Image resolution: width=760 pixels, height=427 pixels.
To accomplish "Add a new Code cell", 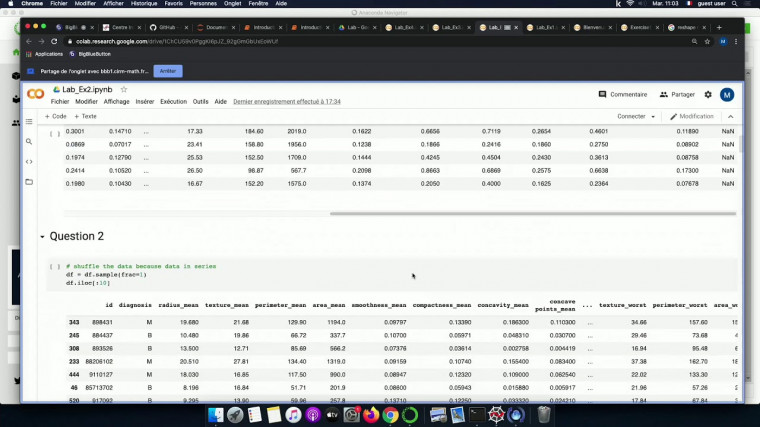I will 56,116.
